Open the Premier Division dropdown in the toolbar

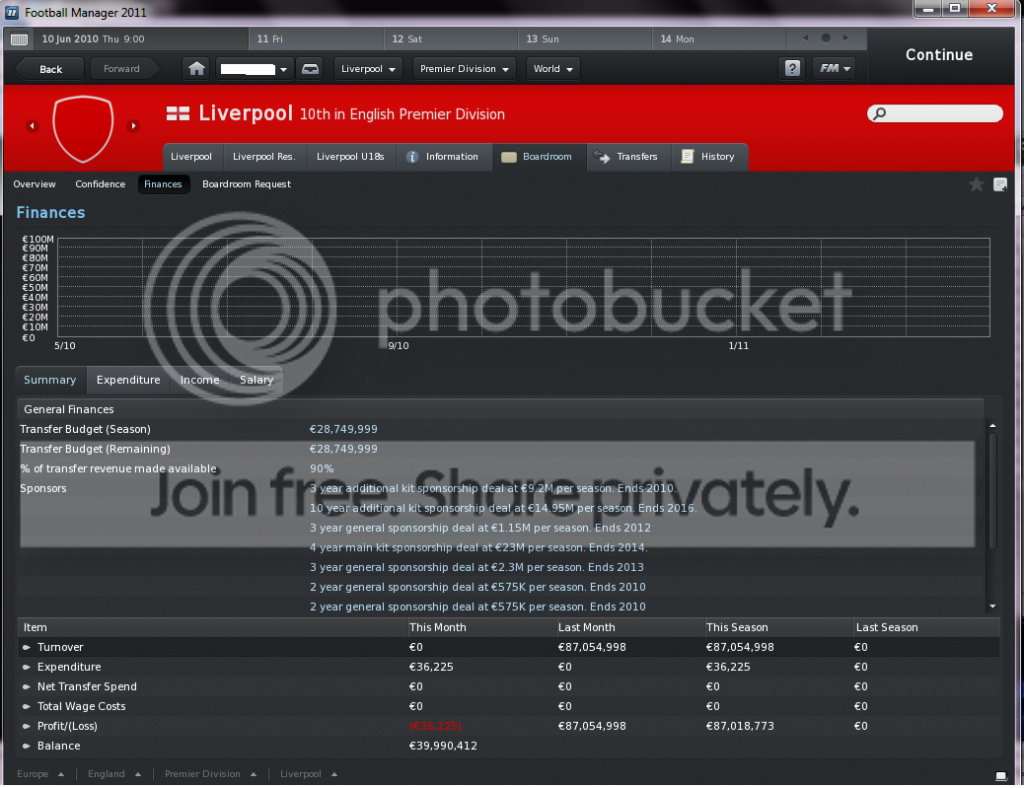[465, 69]
